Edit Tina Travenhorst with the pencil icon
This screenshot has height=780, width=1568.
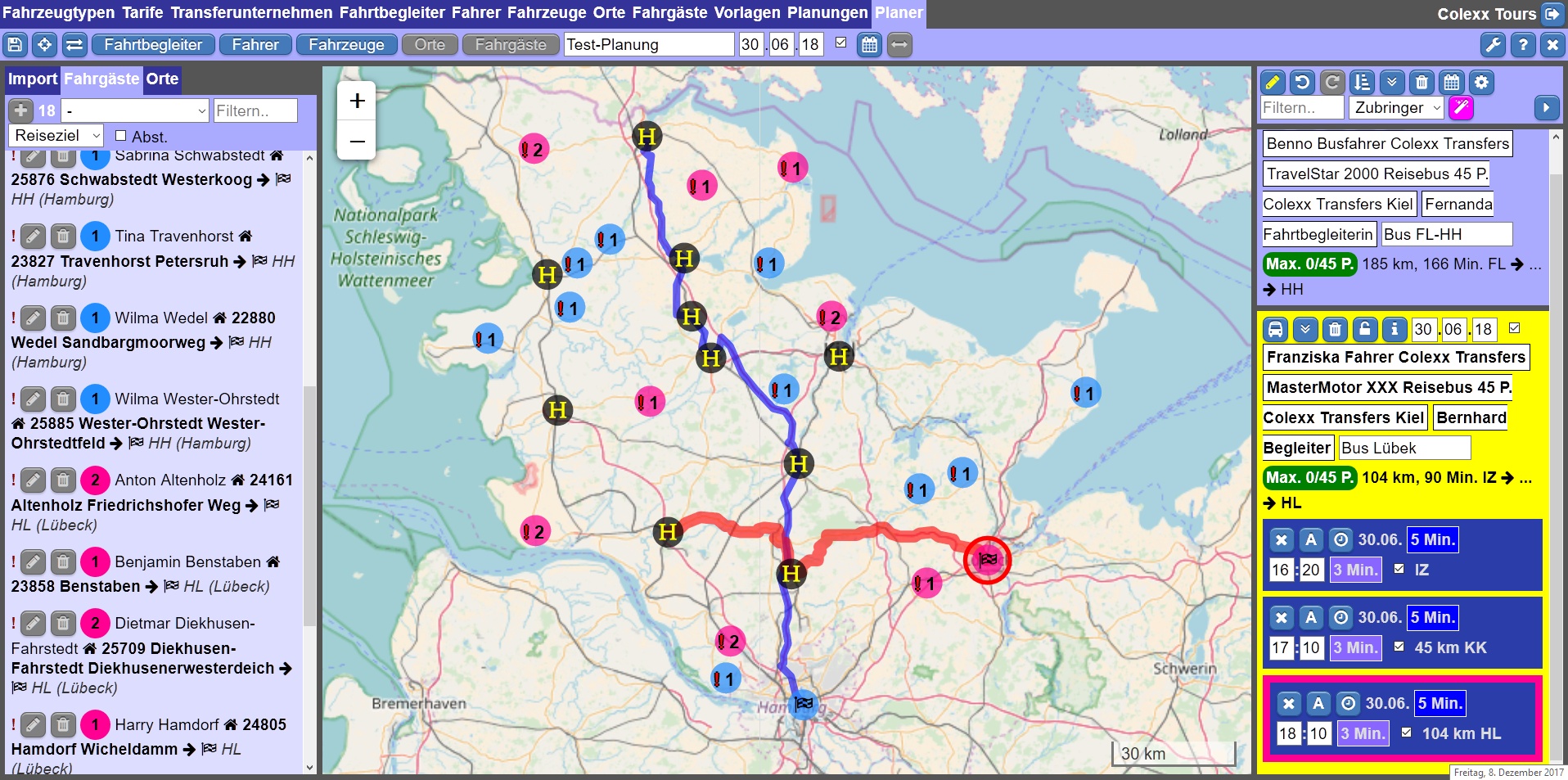33,237
